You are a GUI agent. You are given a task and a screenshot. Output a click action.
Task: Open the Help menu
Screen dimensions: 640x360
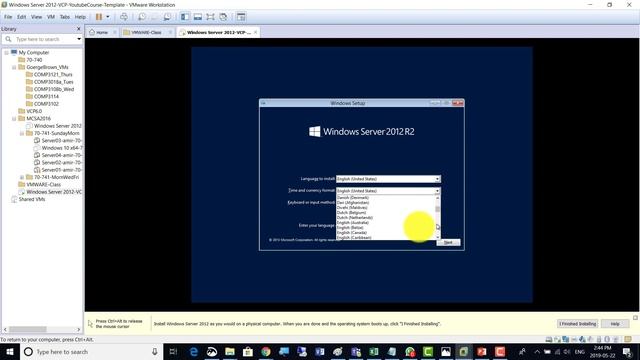tap(80, 17)
